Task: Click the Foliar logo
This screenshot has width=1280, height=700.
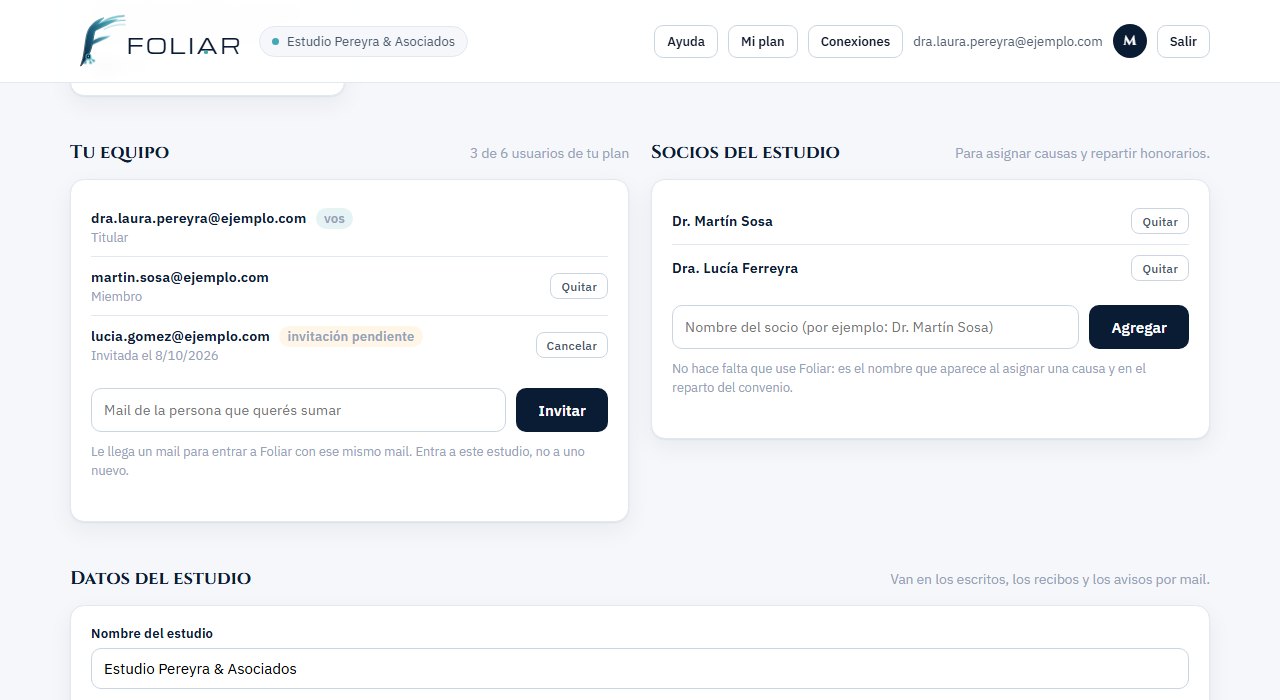Action: [x=159, y=41]
